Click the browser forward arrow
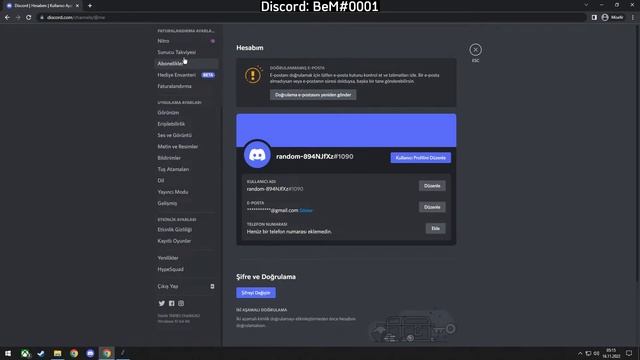 click(x=18, y=18)
